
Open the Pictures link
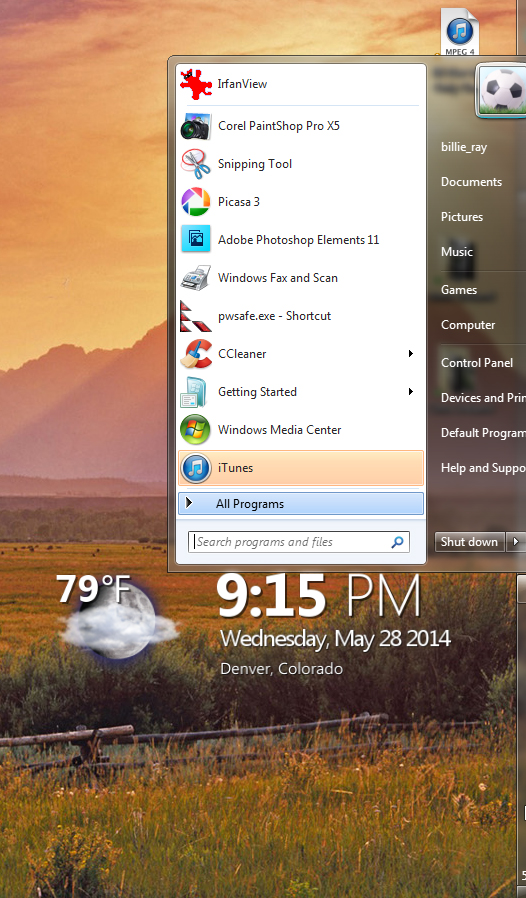pos(462,217)
